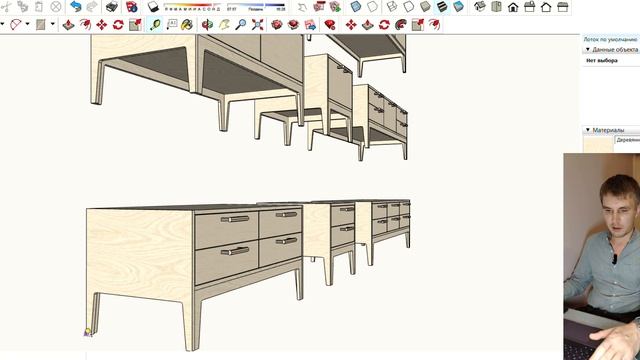Switch to Shaded style
The height and width of the screenshot is (360, 640).
coord(425,7)
